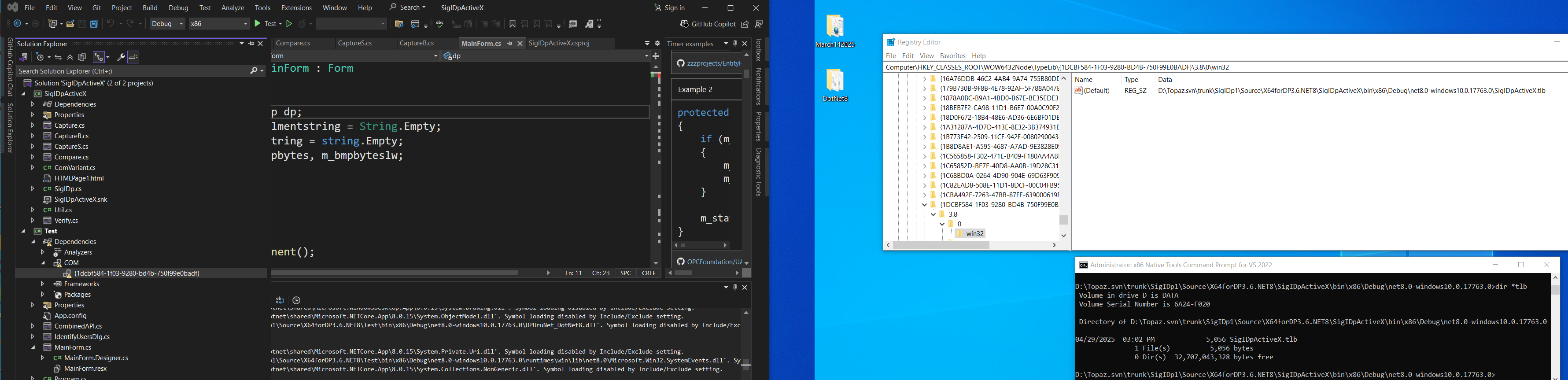Click the Visual Studio Search box

click(x=407, y=8)
